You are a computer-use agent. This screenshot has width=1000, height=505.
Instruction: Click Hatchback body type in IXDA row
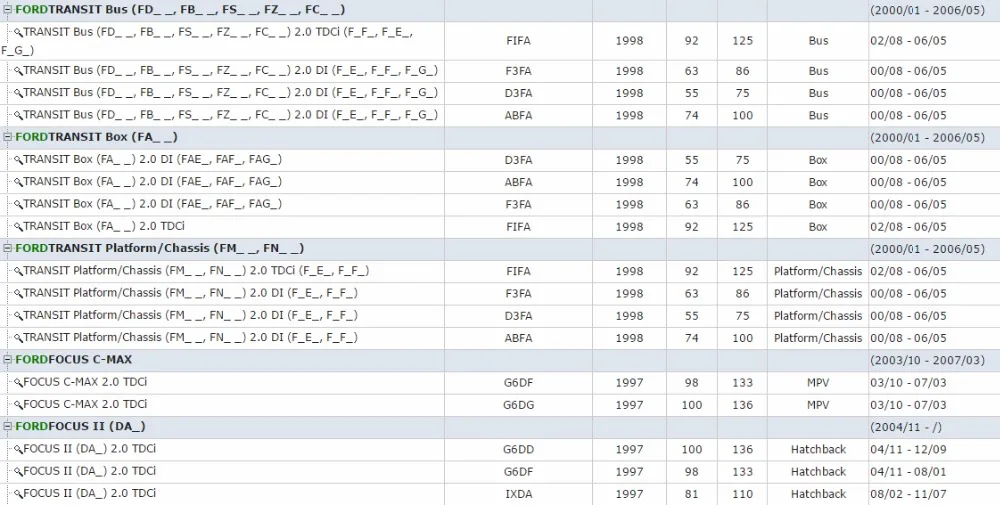pyautogui.click(x=818, y=494)
